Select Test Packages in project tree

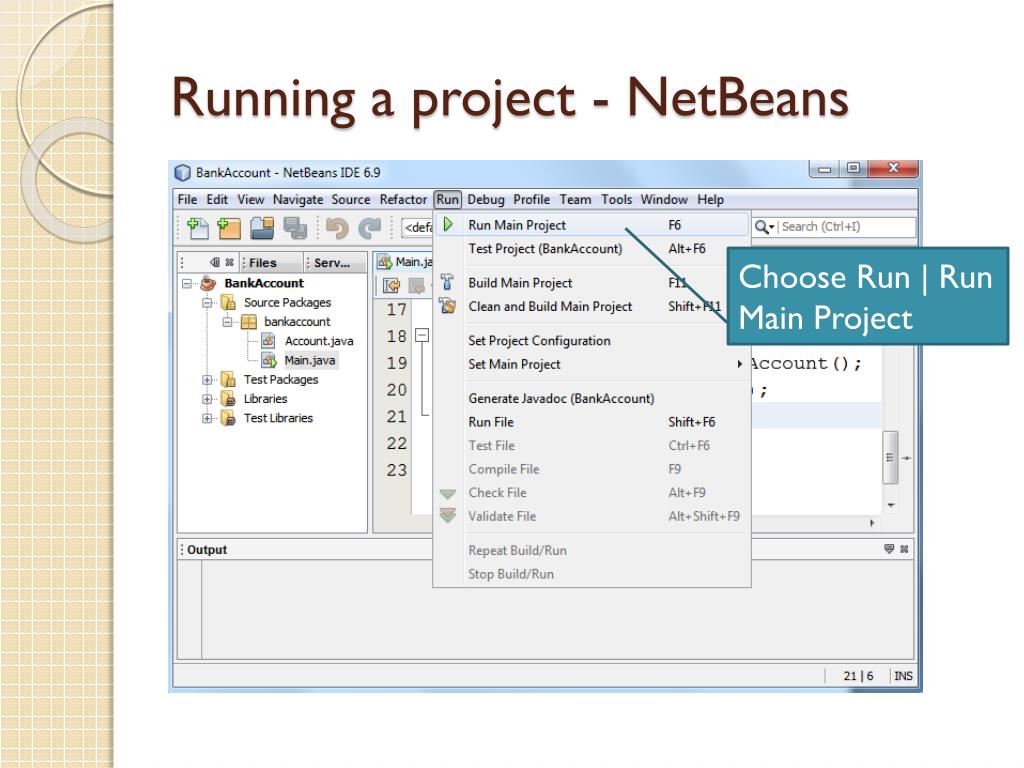coord(281,379)
